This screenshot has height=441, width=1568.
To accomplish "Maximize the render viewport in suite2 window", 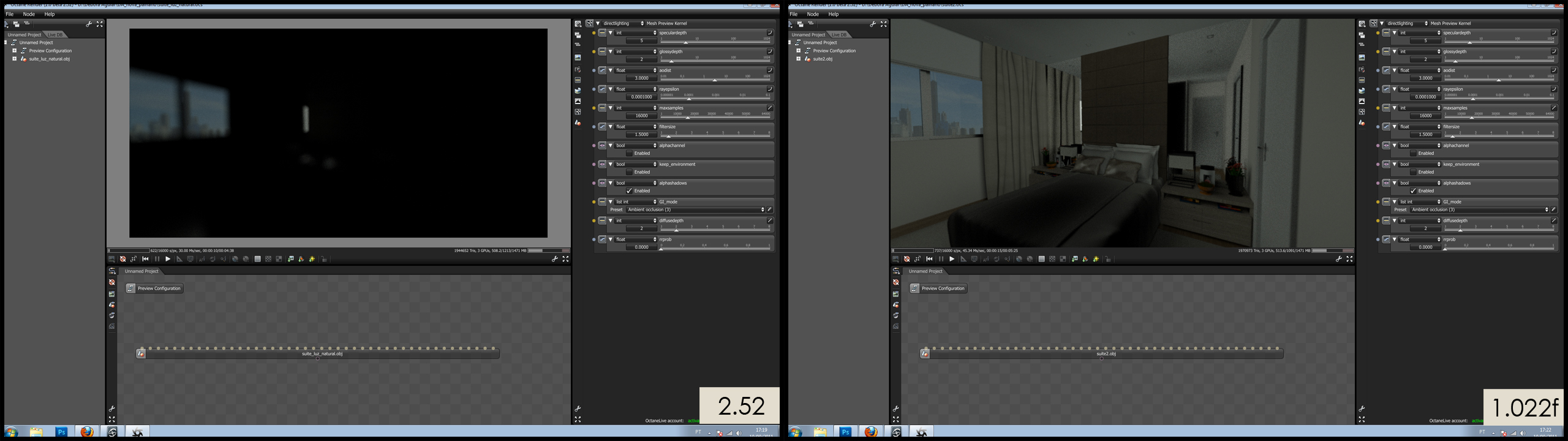I will 1349,259.
